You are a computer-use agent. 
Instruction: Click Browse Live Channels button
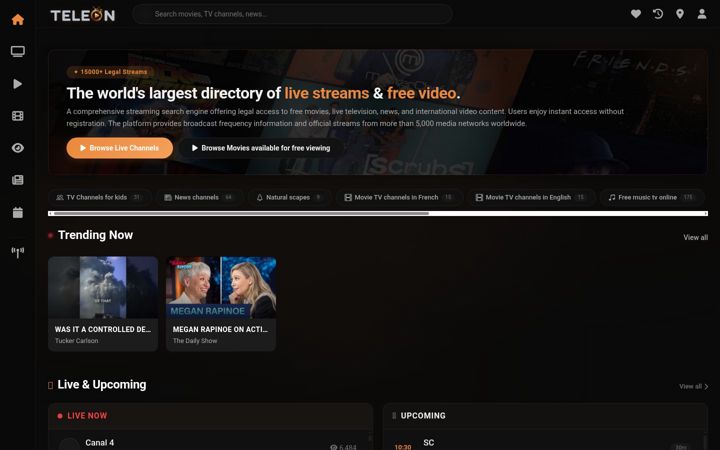pos(119,148)
